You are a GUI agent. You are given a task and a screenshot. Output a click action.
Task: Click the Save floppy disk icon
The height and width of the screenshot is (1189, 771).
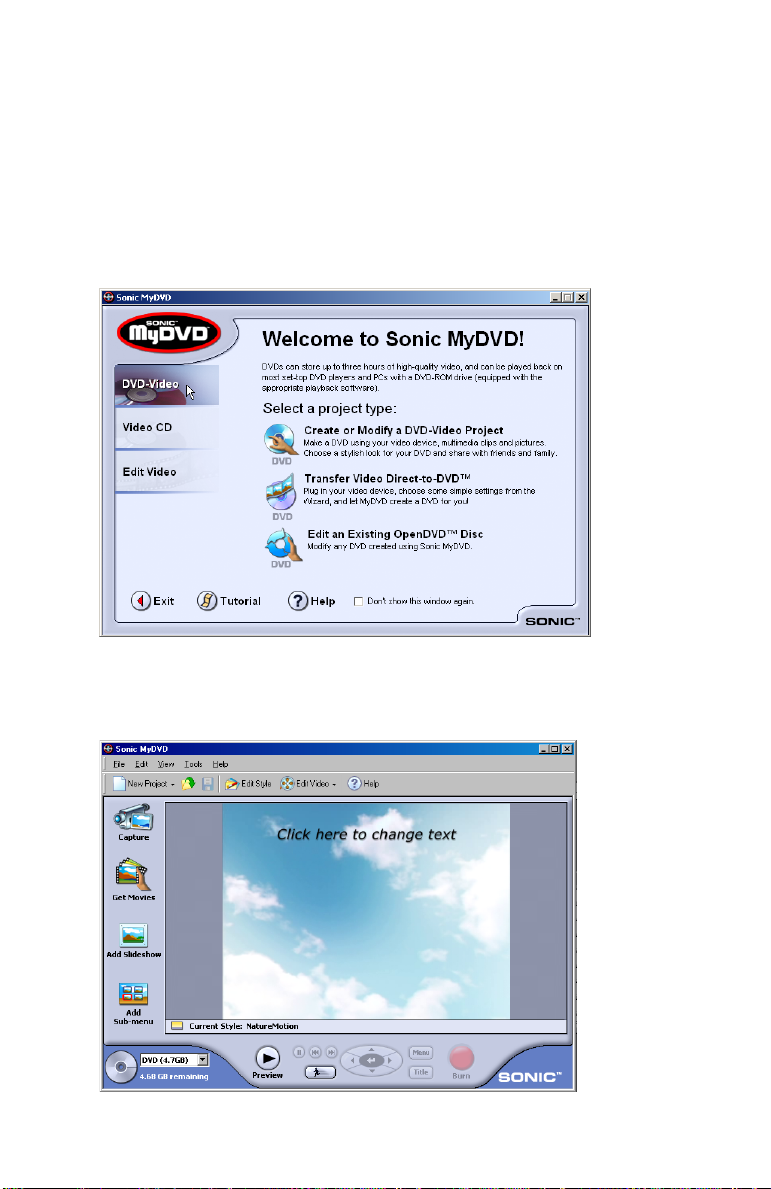[x=207, y=783]
